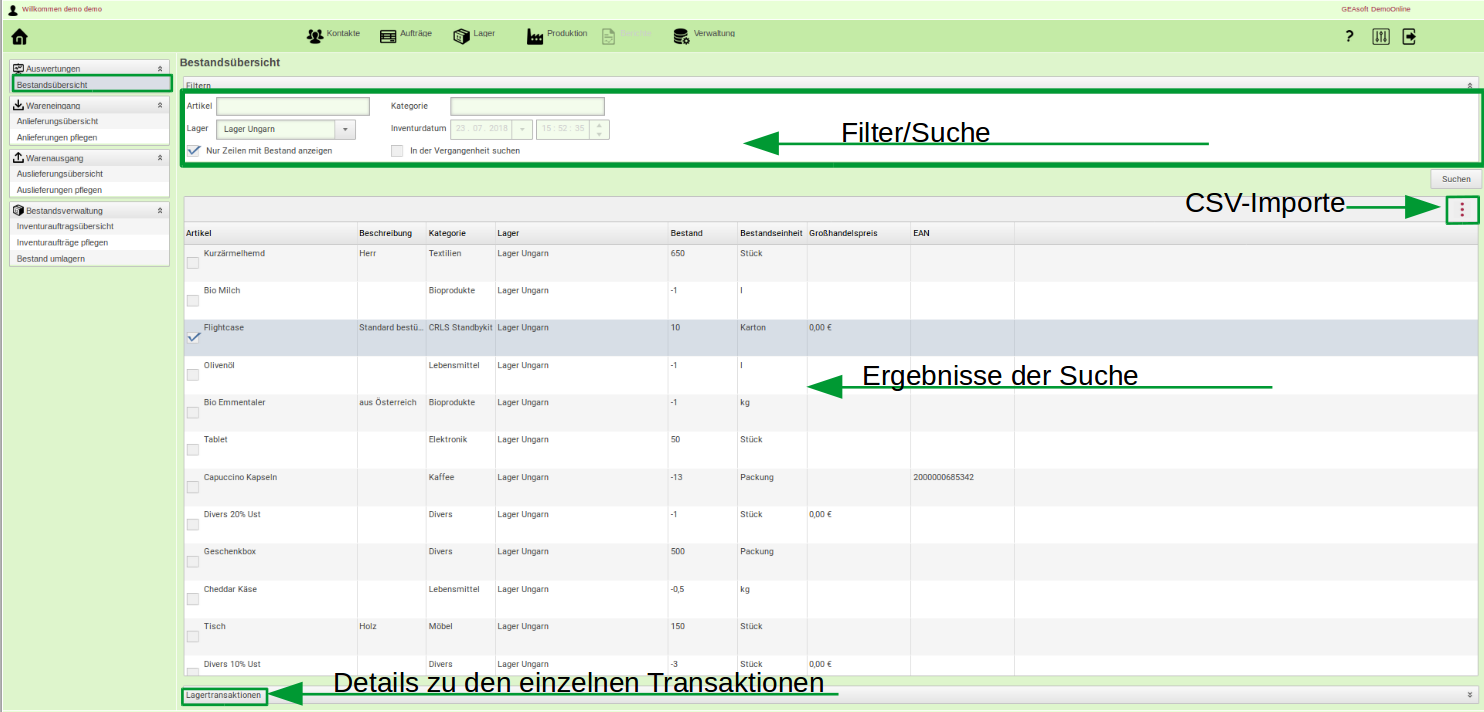Click the Home icon in the toolbar
Image resolution: width=1484 pixels, height=712 pixels.
[19, 35]
